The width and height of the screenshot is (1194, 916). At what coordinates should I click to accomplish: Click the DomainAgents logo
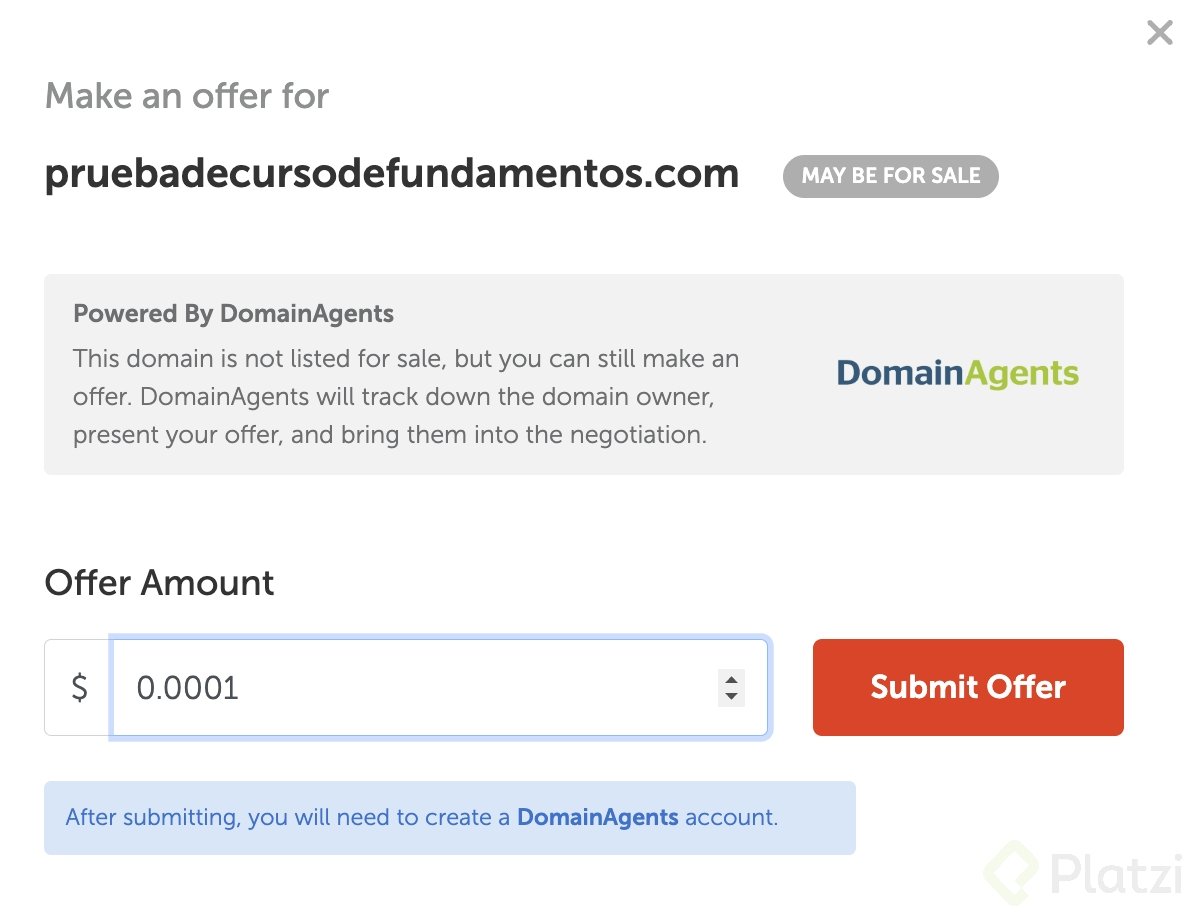(957, 374)
